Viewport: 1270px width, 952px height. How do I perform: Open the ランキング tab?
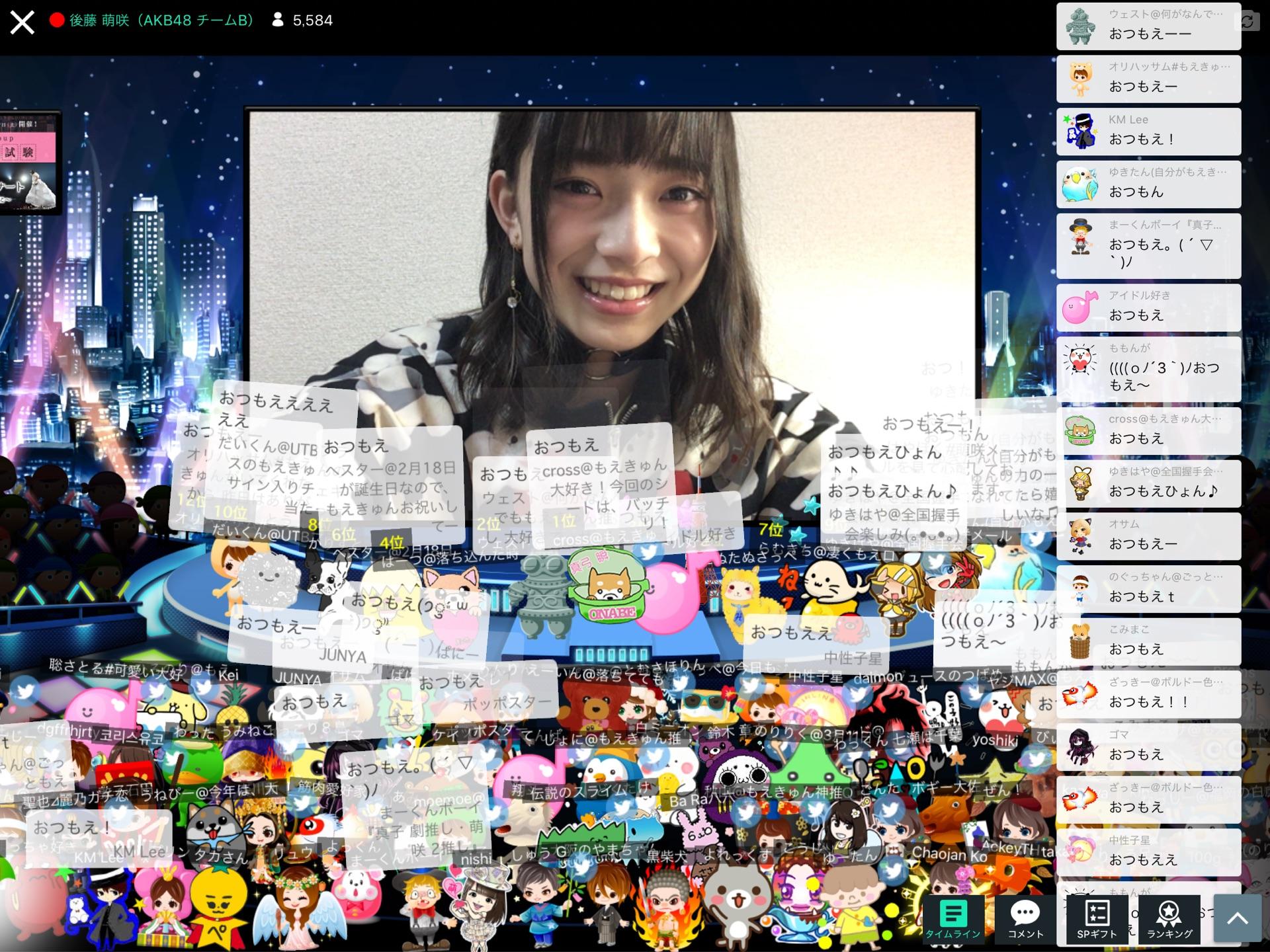pyautogui.click(x=1169, y=919)
